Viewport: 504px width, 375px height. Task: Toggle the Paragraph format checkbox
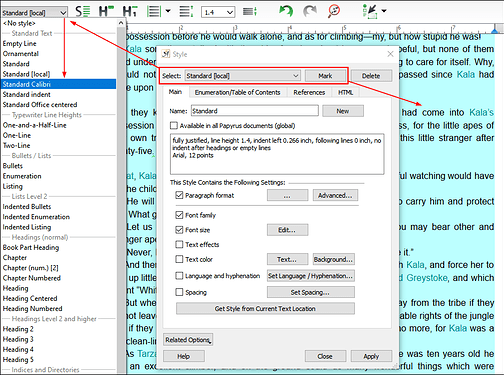[179, 195]
